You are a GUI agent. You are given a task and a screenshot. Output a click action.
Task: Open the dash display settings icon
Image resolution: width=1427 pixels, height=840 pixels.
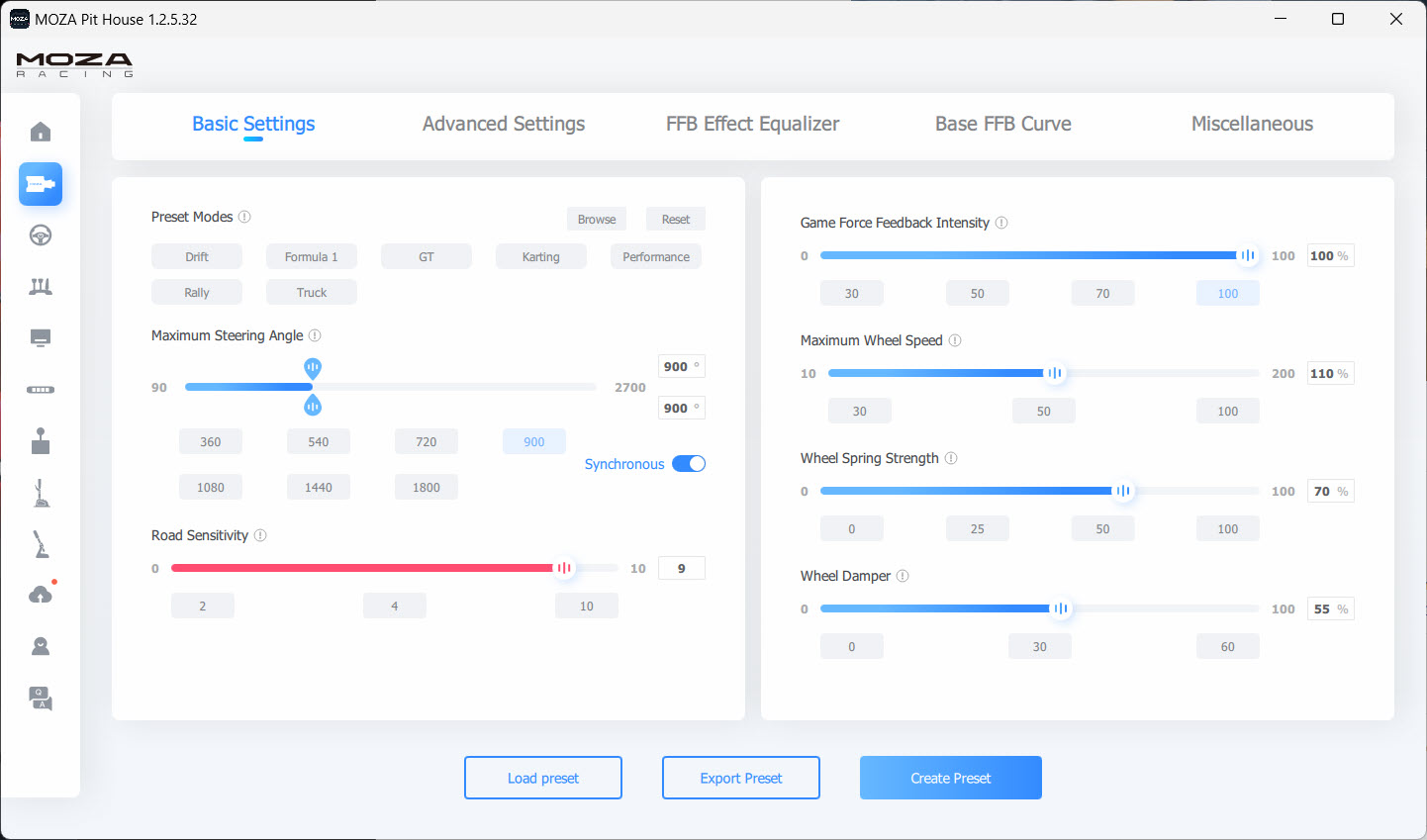point(41,338)
